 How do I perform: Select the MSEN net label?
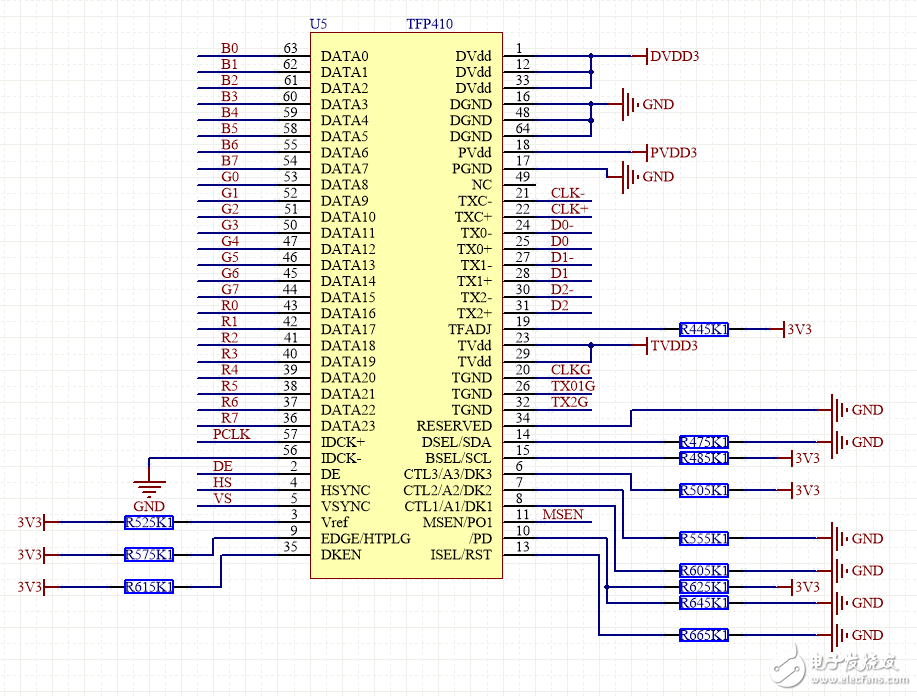pos(563,514)
